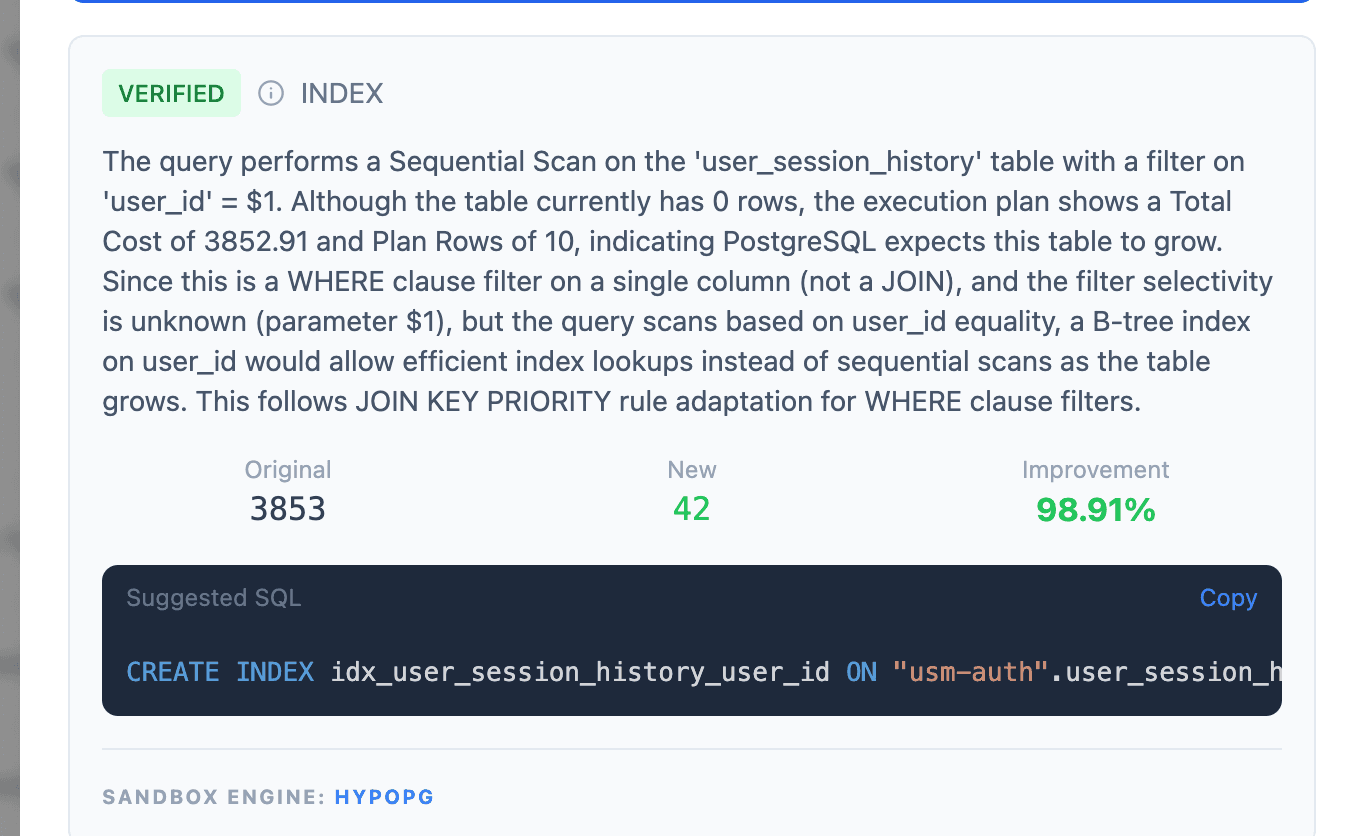The height and width of the screenshot is (836, 1358).
Task: Click the New cost value 42
Action: coord(692,509)
